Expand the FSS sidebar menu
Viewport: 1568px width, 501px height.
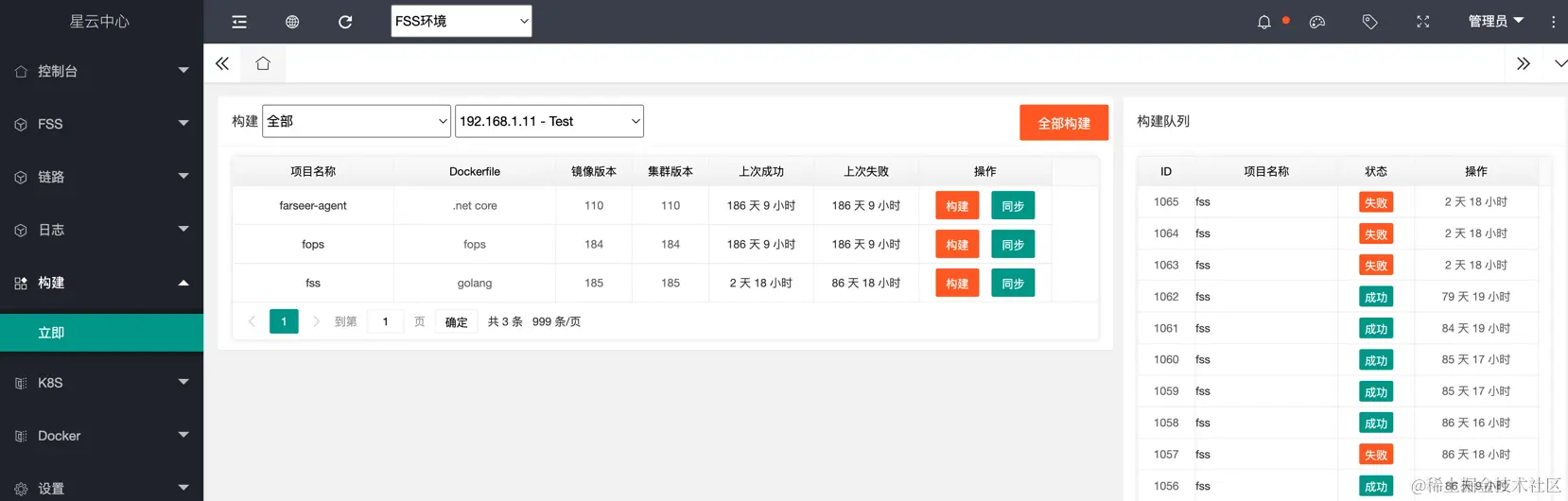coord(183,123)
